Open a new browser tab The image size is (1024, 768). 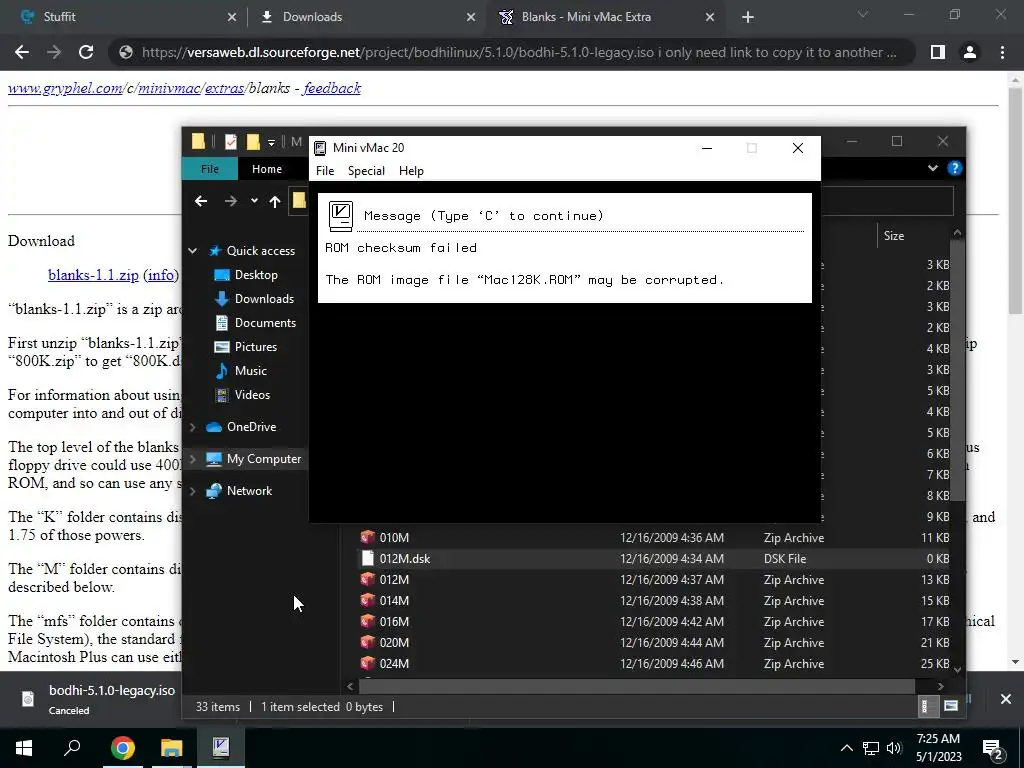click(x=748, y=17)
